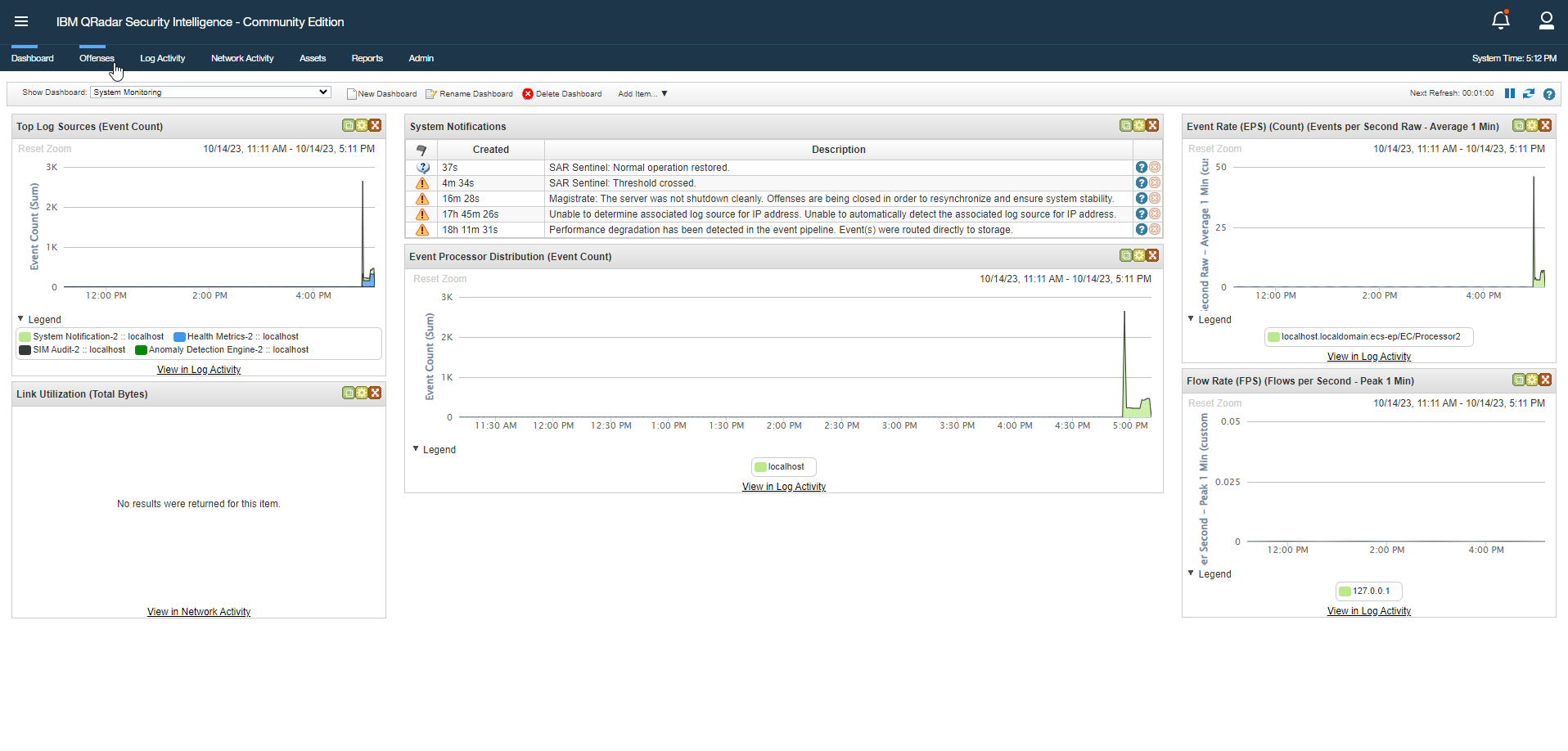Click Reset Zoom in Flow Rate panel
The image size is (1568, 751).
1214,403
